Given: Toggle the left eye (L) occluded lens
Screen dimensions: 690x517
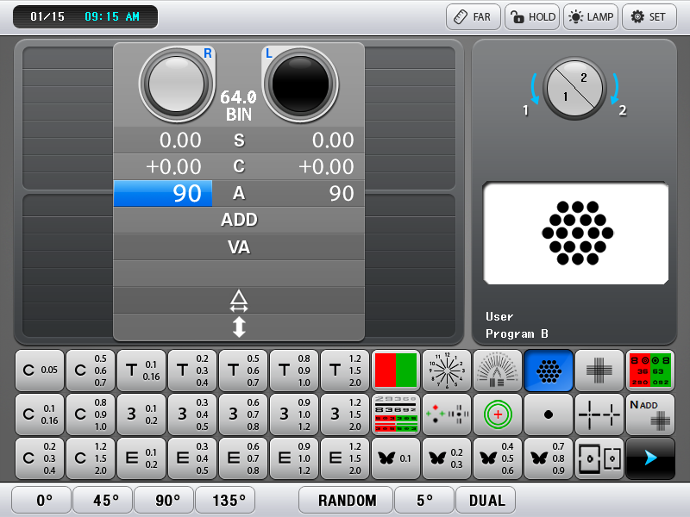Looking at the screenshot, I should (300, 82).
